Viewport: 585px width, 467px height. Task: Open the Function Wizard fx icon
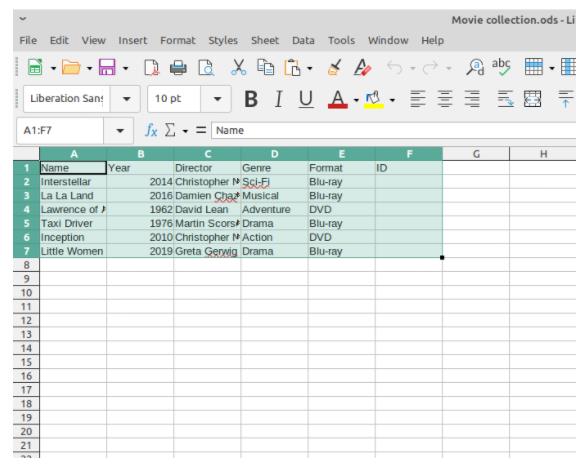pos(151,131)
